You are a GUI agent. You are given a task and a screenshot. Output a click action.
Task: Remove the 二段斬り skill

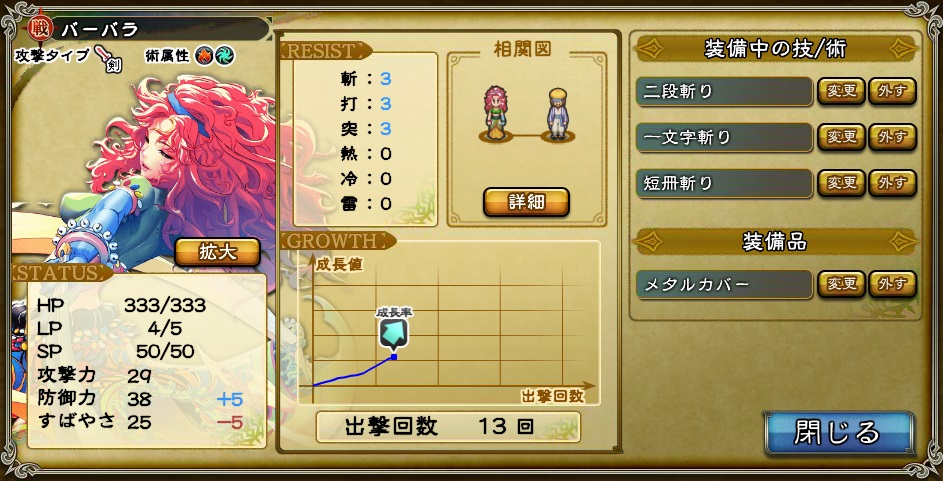click(892, 91)
